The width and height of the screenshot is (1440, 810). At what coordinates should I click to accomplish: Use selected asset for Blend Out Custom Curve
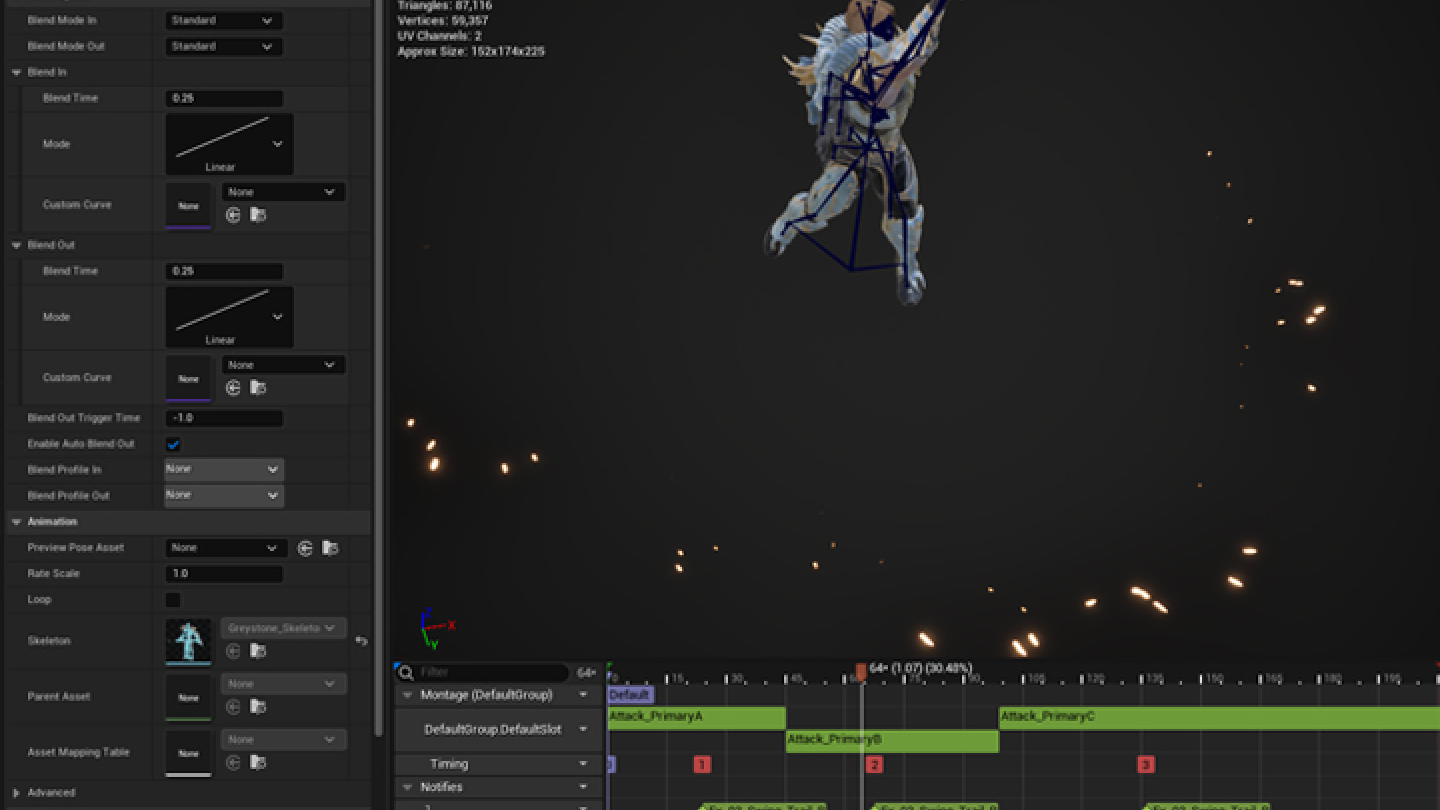pyautogui.click(x=233, y=388)
